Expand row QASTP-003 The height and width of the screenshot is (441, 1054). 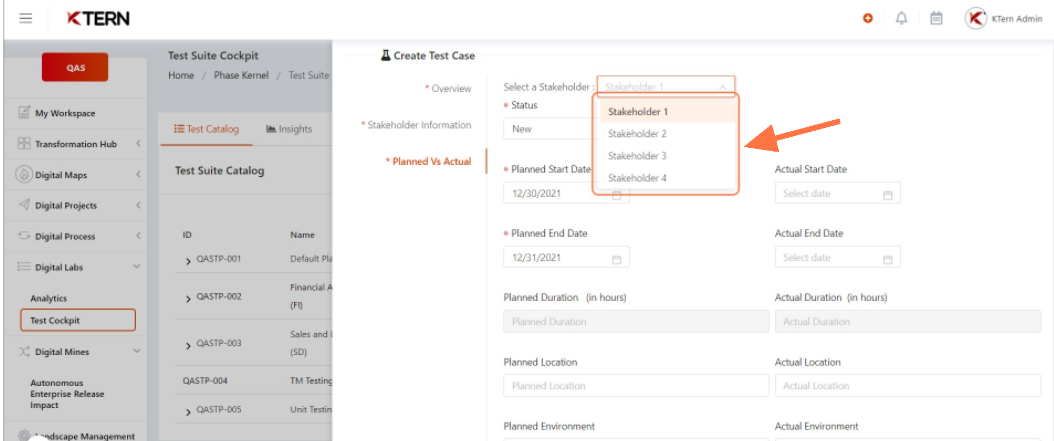pos(188,345)
